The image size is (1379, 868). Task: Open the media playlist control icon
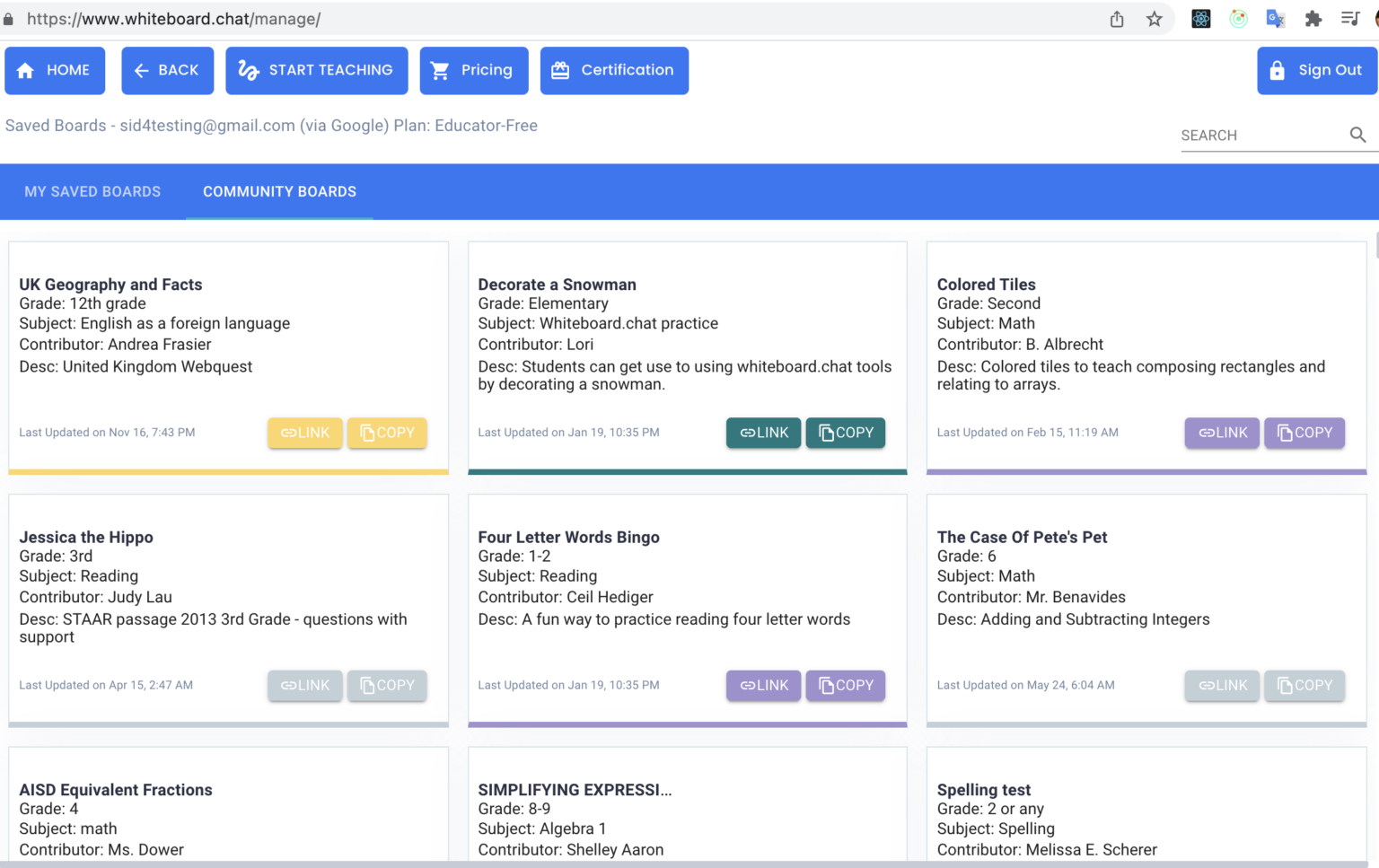1350,19
